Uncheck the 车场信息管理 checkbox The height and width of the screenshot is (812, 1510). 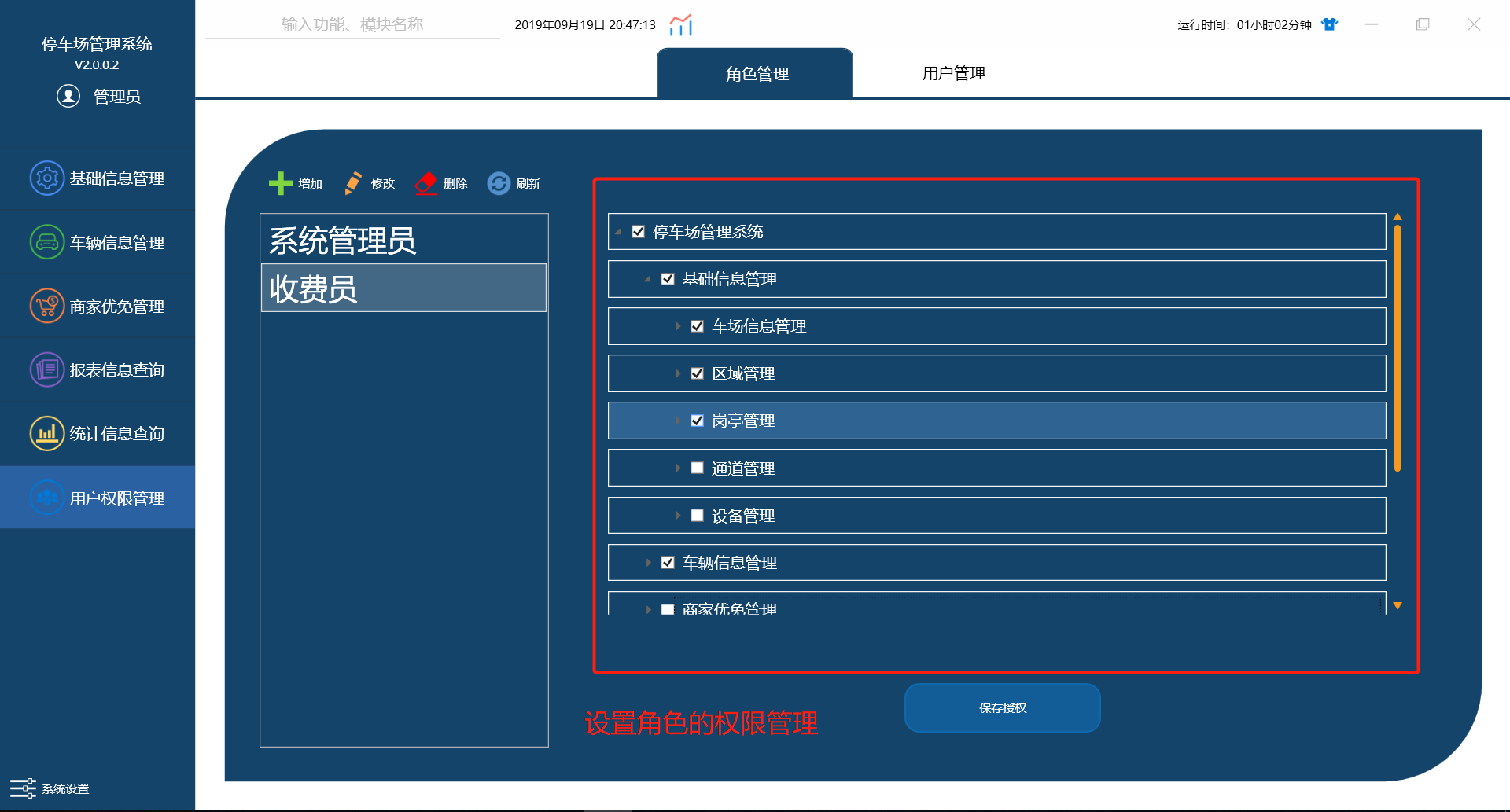[697, 326]
